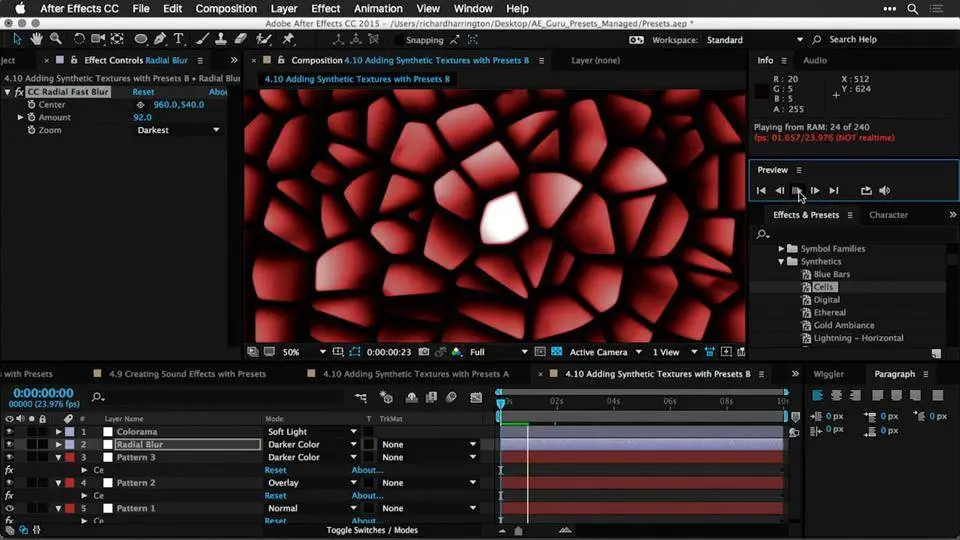This screenshot has width=960, height=540.
Task: Click the red label color of Pattern 3
Action: pyautogui.click(x=69, y=458)
